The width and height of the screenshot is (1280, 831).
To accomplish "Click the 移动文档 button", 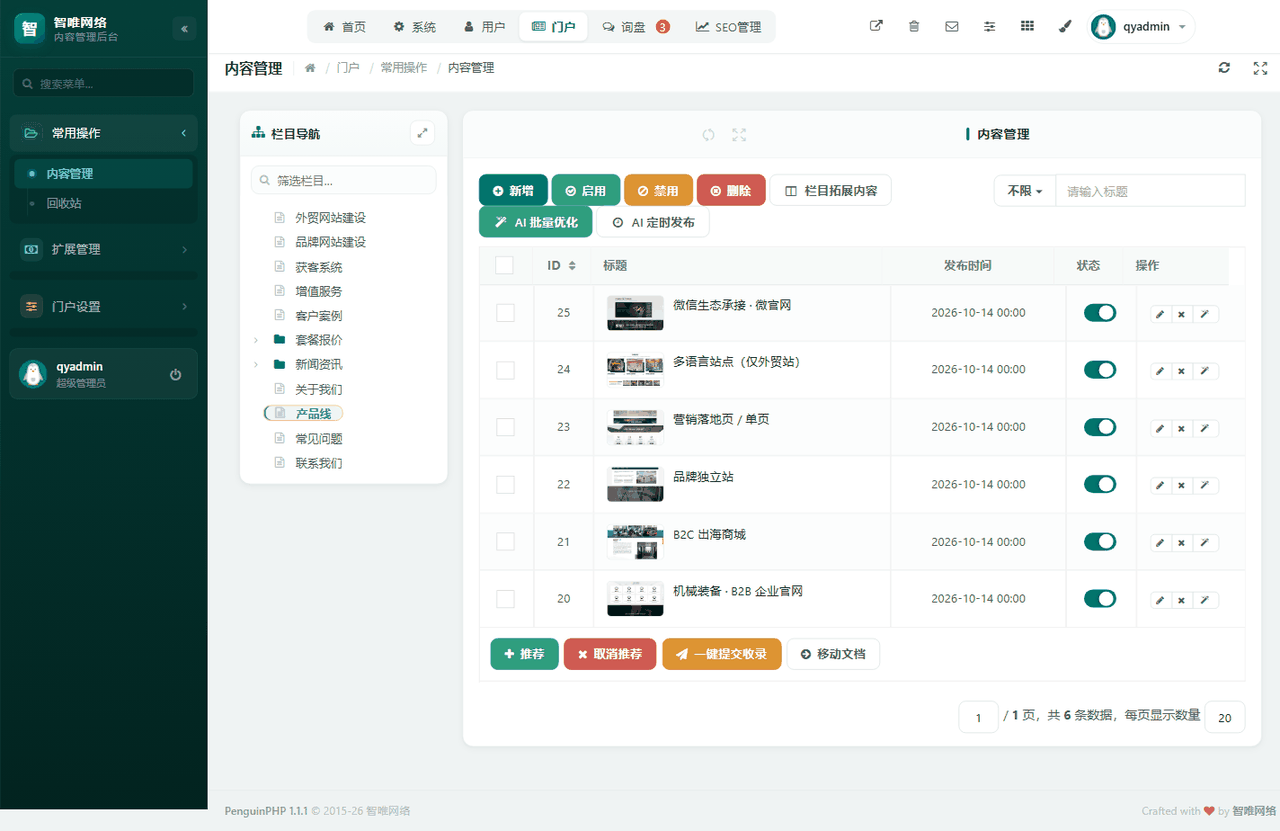I will [833, 654].
